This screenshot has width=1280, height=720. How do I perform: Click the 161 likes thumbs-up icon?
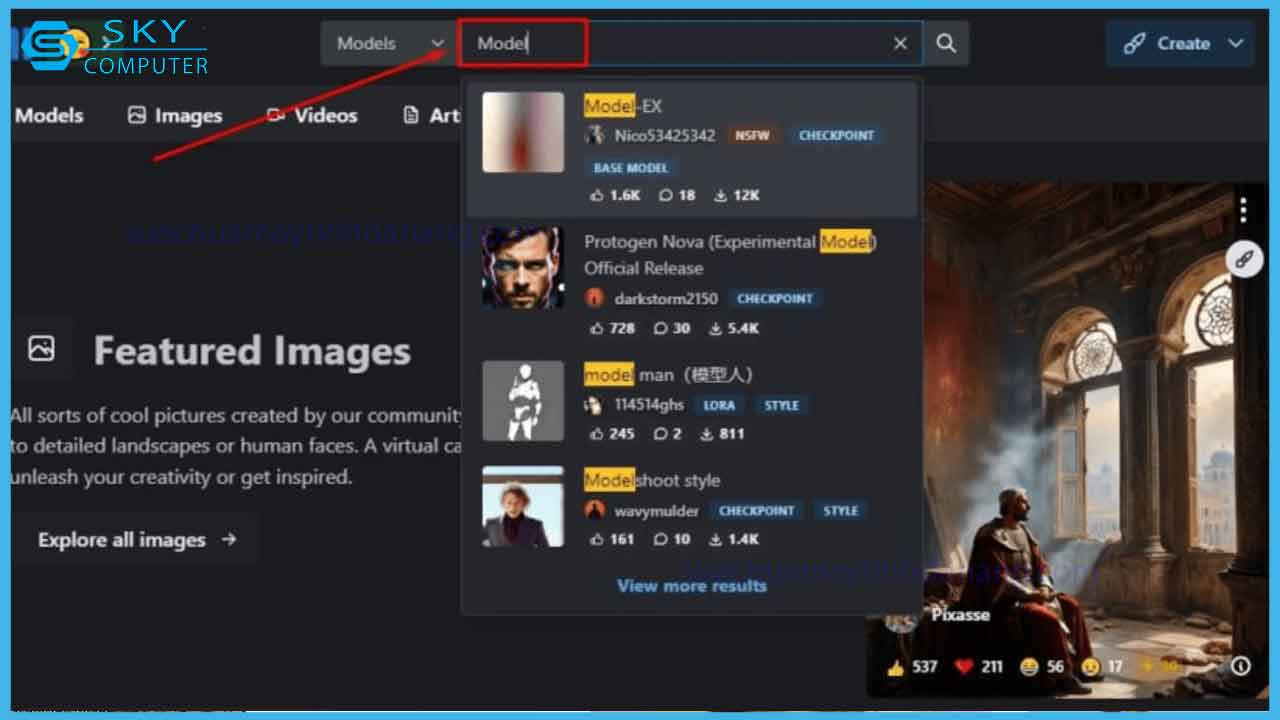pyautogui.click(x=598, y=539)
